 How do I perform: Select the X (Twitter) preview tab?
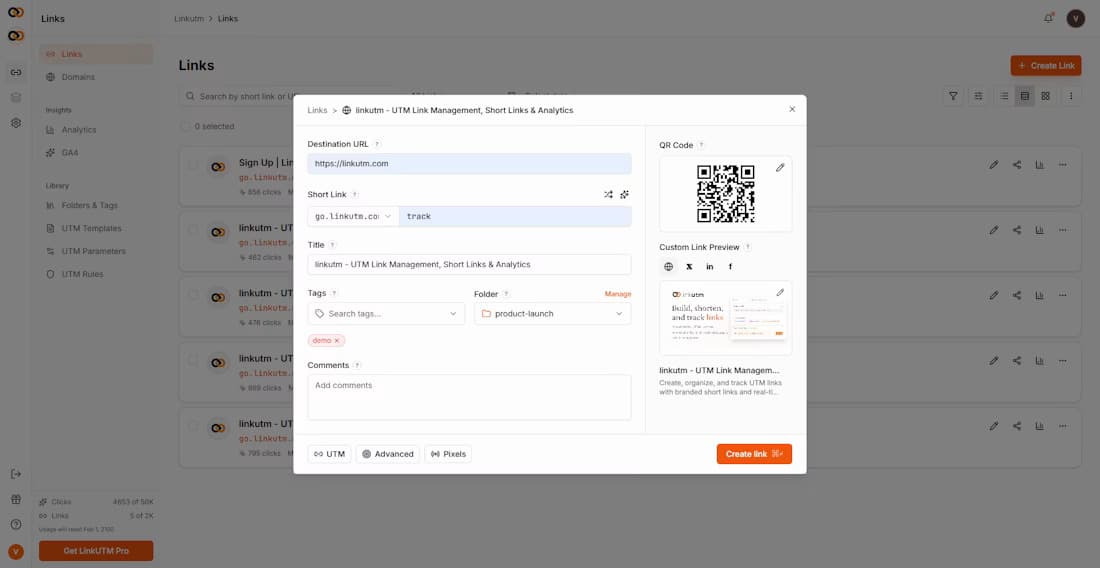click(x=689, y=266)
